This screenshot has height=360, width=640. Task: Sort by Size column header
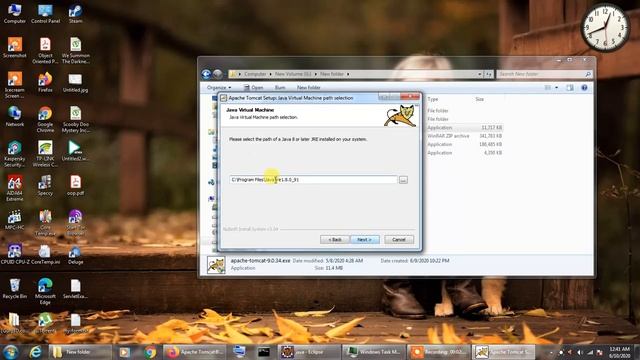480,99
